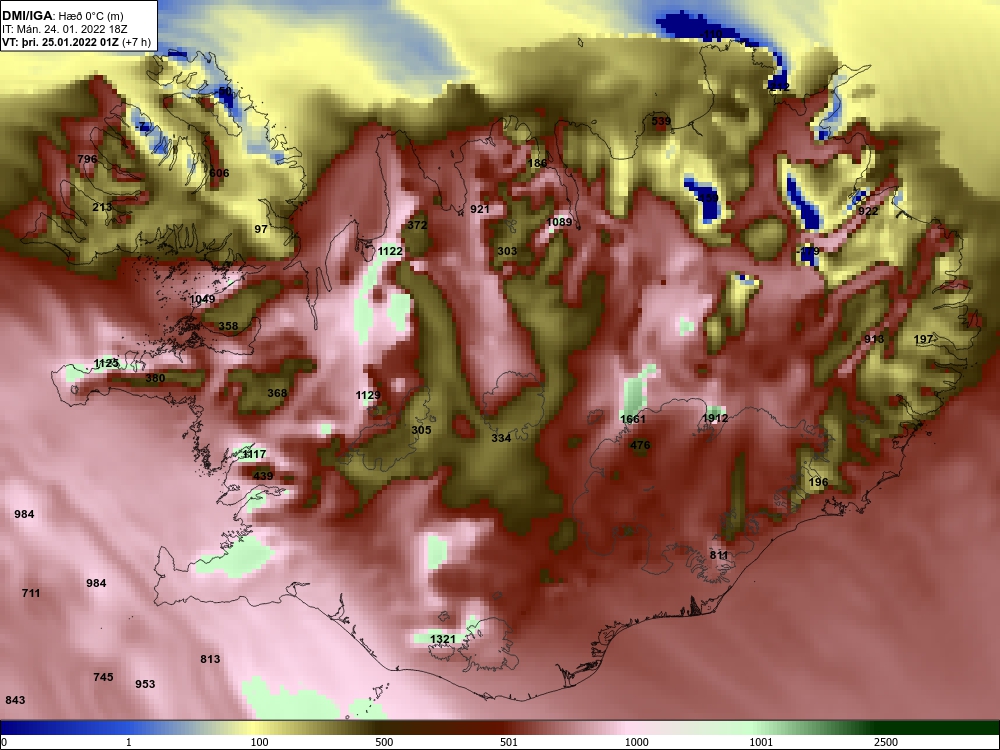
Task: Click the map value 213
Action: pos(102,207)
